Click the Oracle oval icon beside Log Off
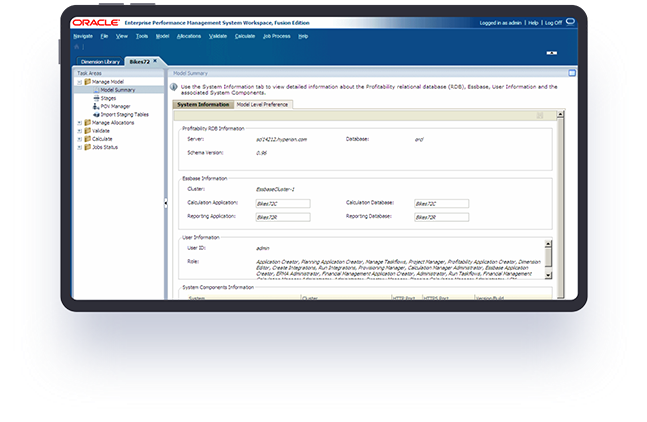 pos(570,21)
